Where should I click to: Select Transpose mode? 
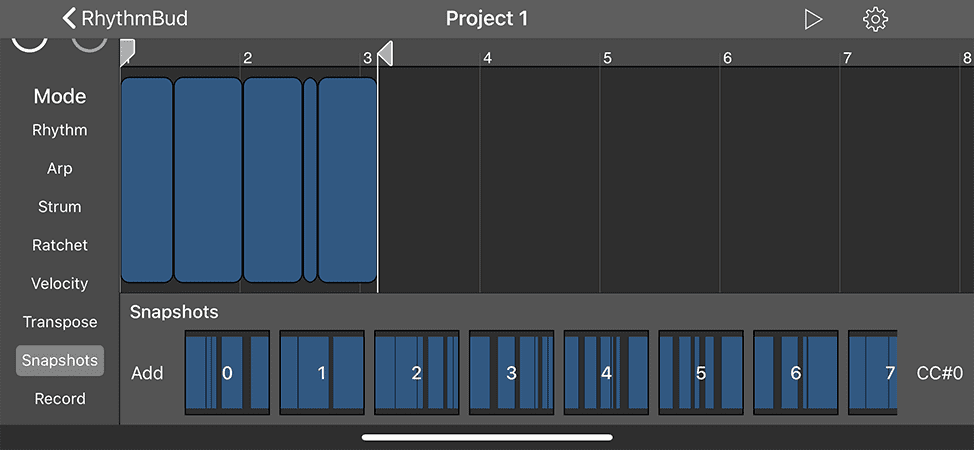click(x=60, y=322)
